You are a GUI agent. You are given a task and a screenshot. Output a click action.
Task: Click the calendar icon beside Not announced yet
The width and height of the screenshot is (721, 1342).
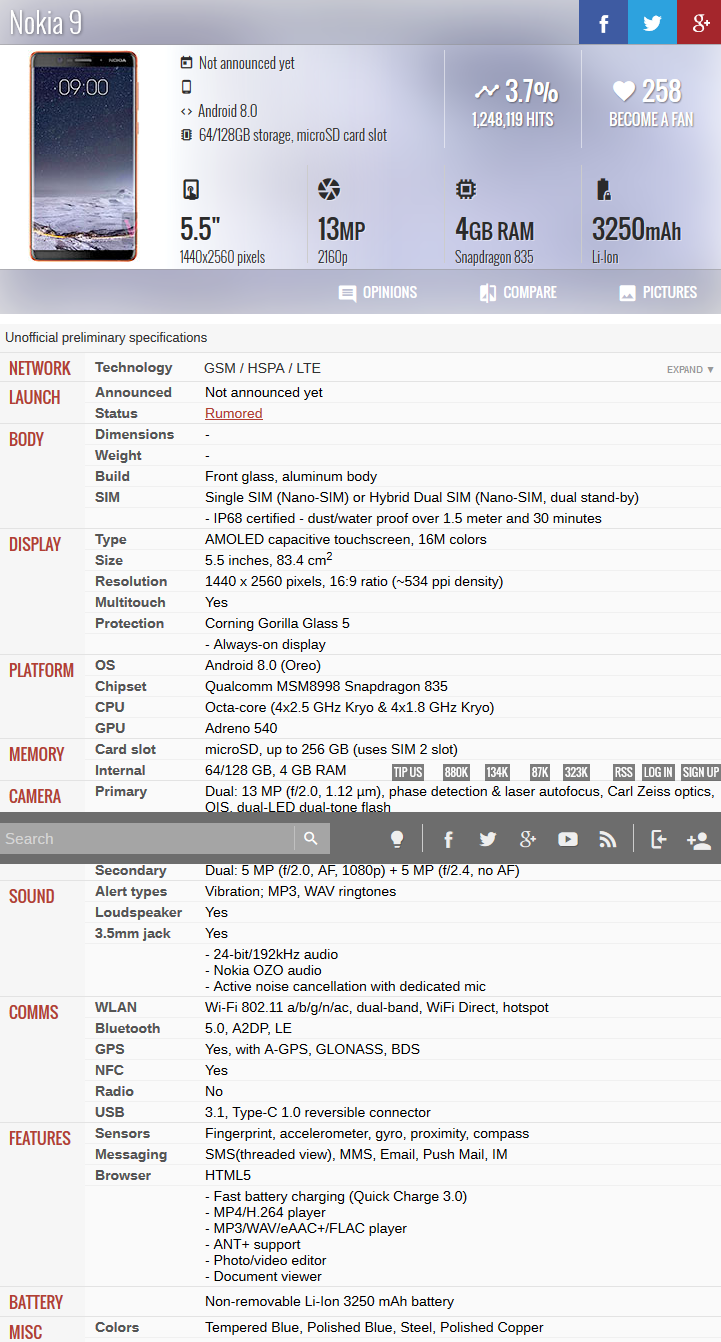coord(186,63)
